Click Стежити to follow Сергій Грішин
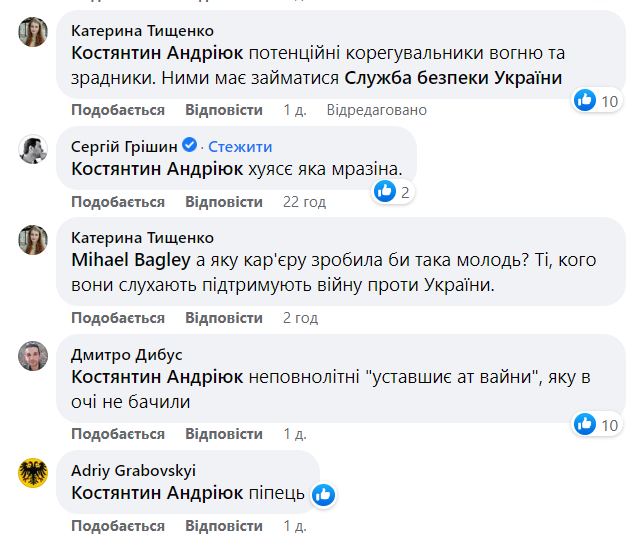Image resolution: width=637 pixels, height=540 pixels. click(x=233, y=146)
